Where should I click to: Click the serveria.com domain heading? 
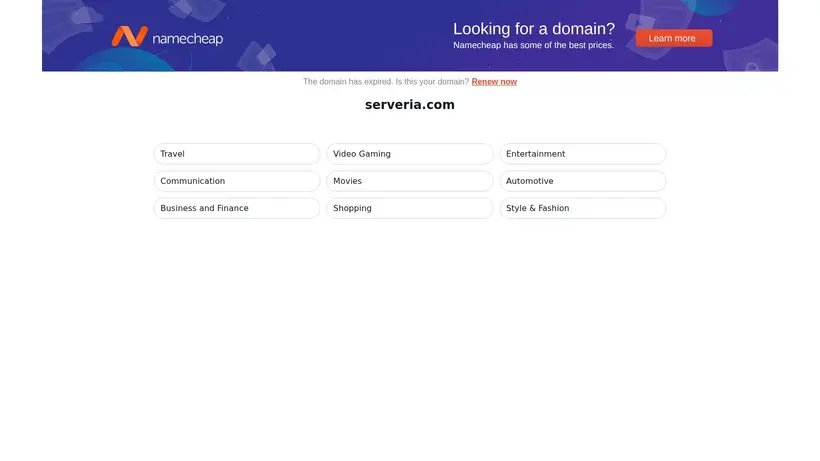pyautogui.click(x=409, y=105)
